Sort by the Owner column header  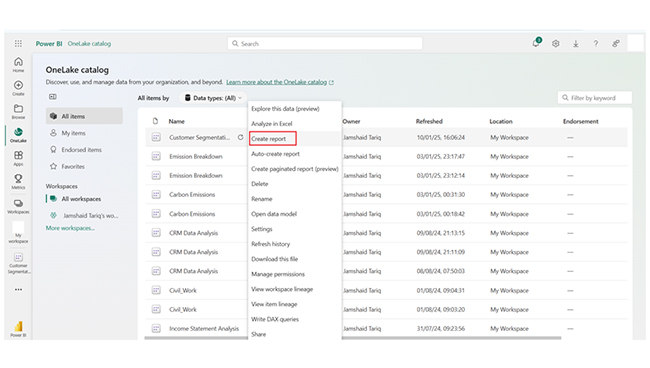coord(351,121)
